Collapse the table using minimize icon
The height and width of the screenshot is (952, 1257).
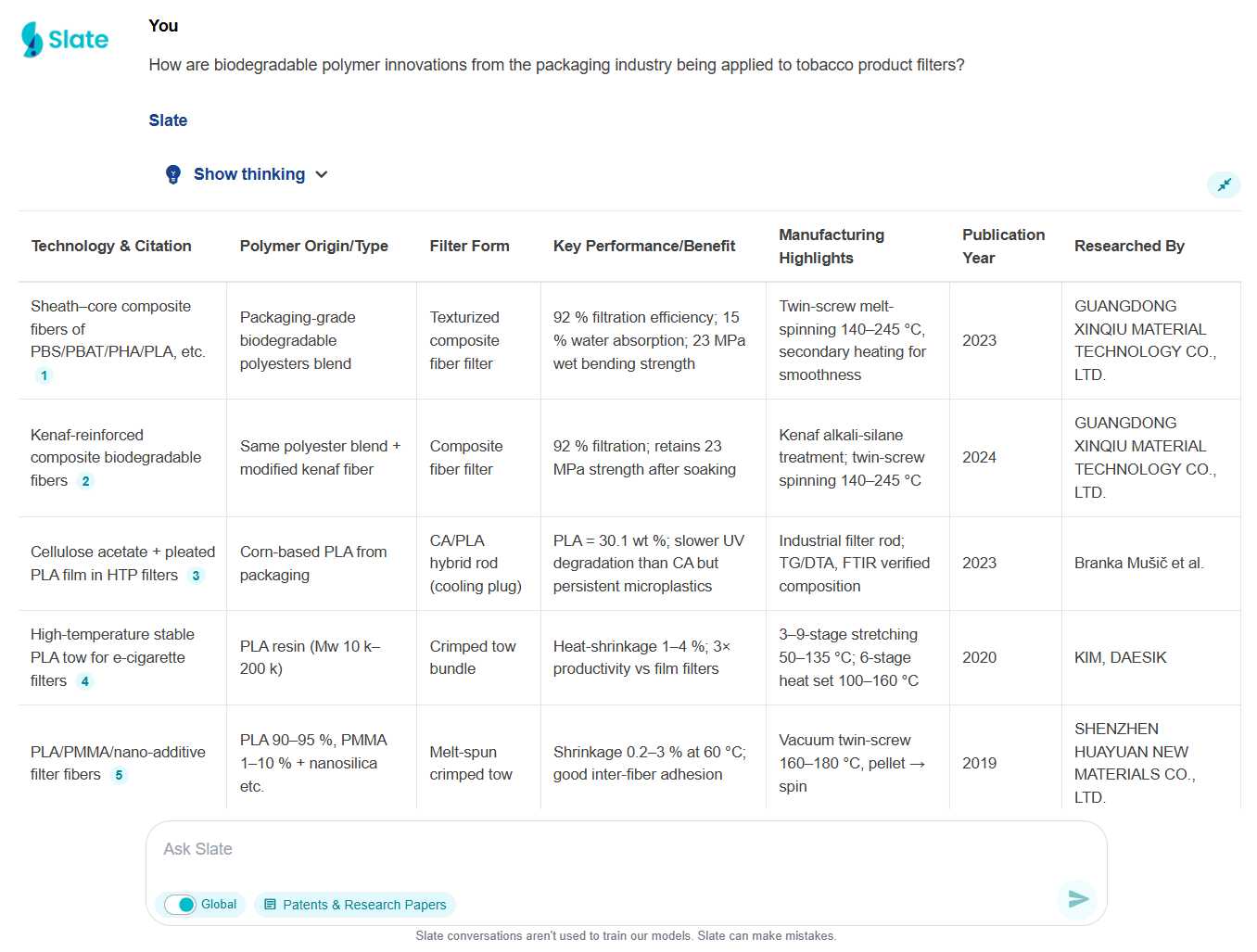click(x=1224, y=184)
